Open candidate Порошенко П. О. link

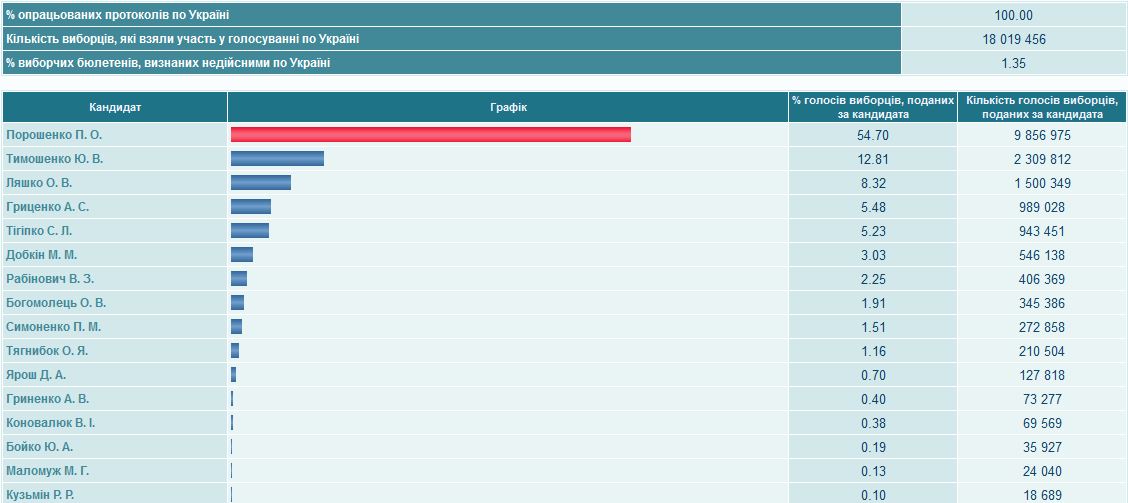[x=54, y=135]
